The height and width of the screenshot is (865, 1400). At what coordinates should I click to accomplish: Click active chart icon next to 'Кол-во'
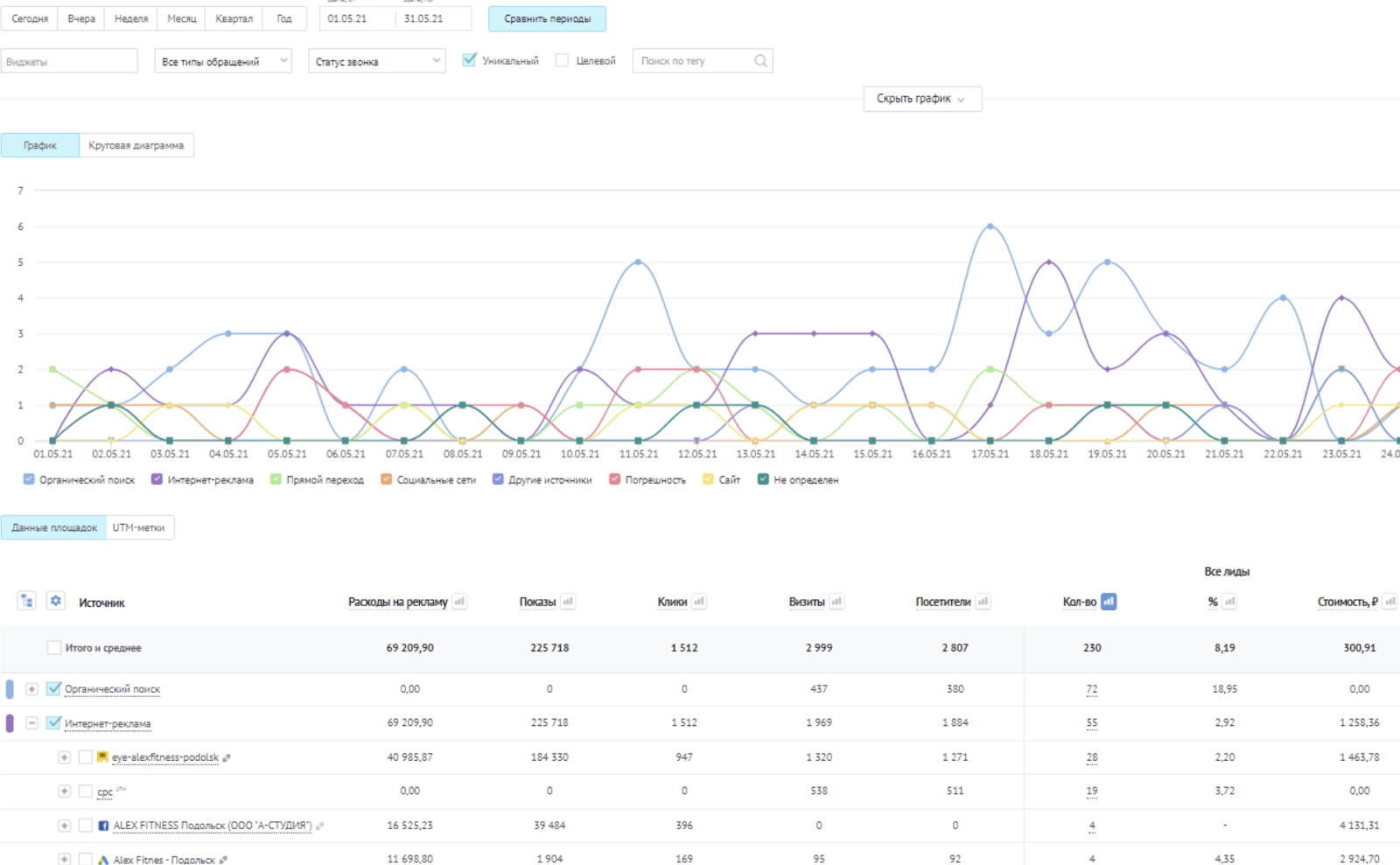(1109, 602)
